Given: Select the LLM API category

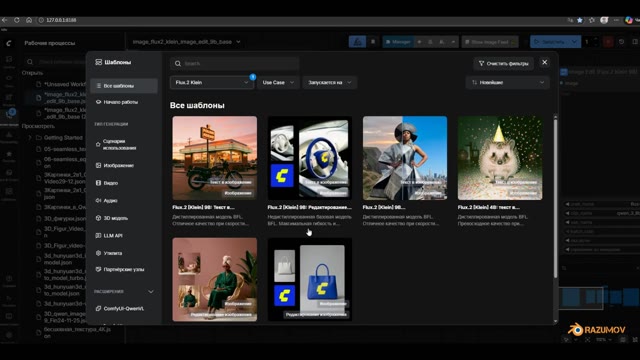Looking at the screenshot, I should tap(124, 236).
